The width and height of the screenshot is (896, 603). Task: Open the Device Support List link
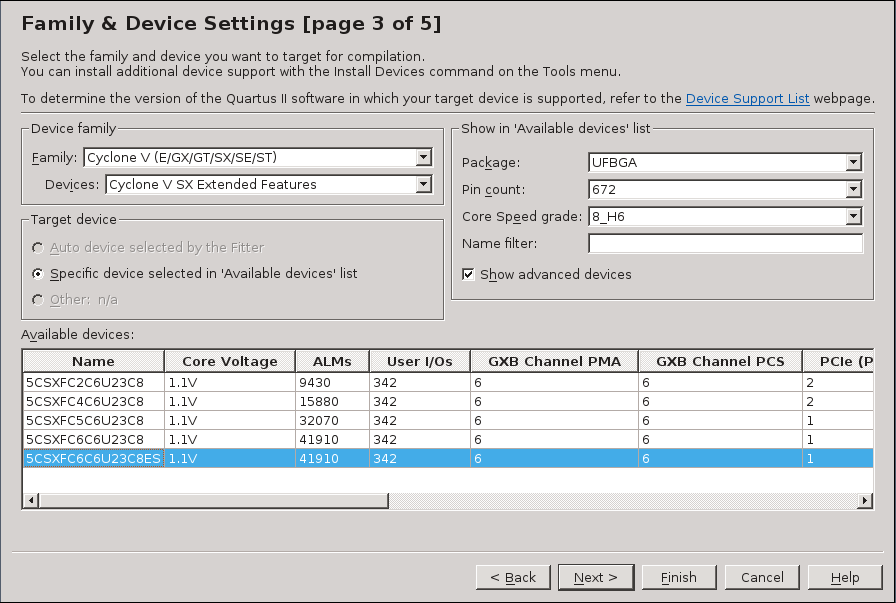coord(747,99)
